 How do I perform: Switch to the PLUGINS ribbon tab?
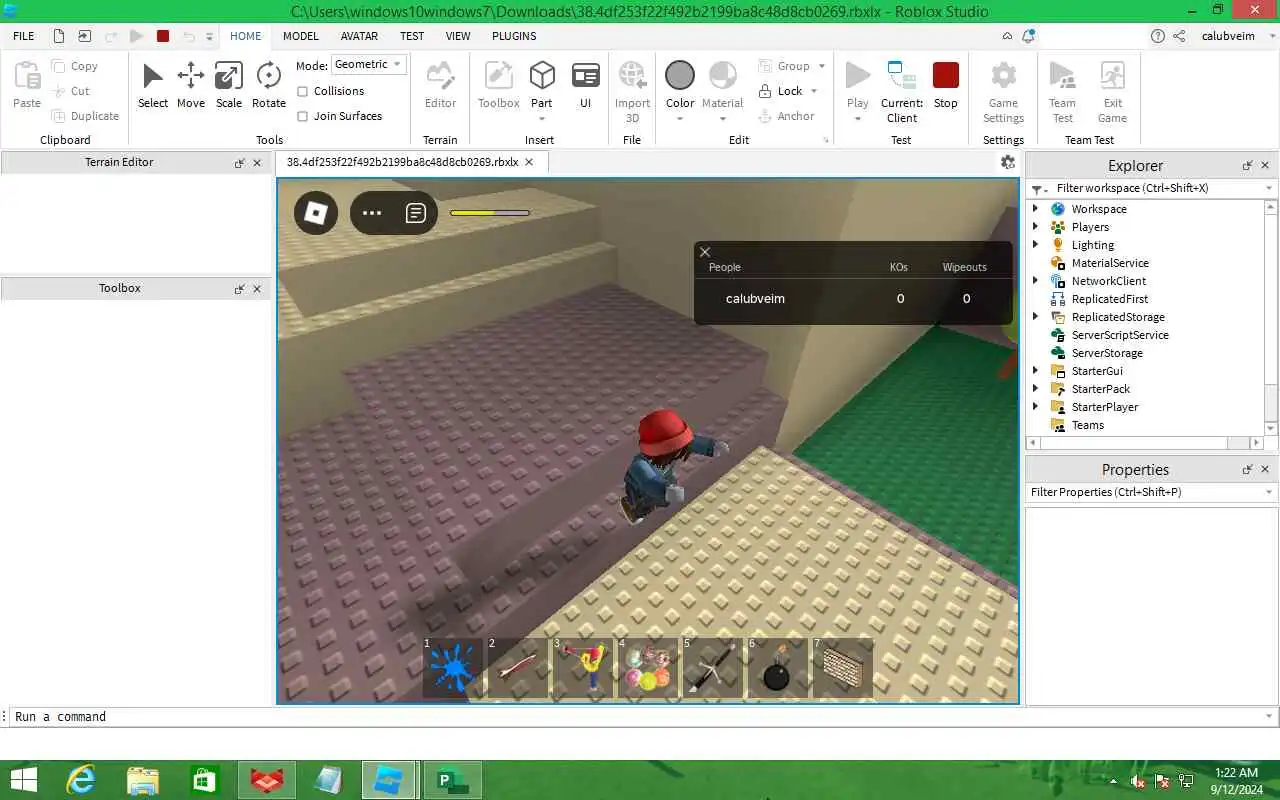click(514, 36)
